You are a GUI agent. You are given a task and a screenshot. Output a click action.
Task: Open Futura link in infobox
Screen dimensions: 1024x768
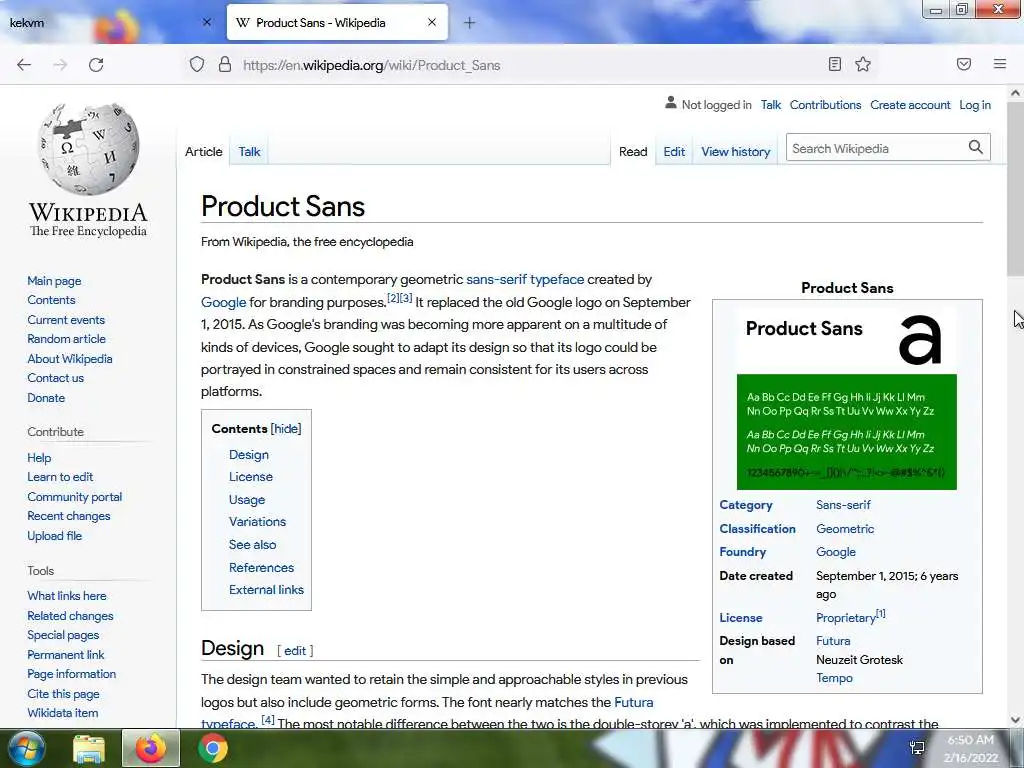(833, 641)
